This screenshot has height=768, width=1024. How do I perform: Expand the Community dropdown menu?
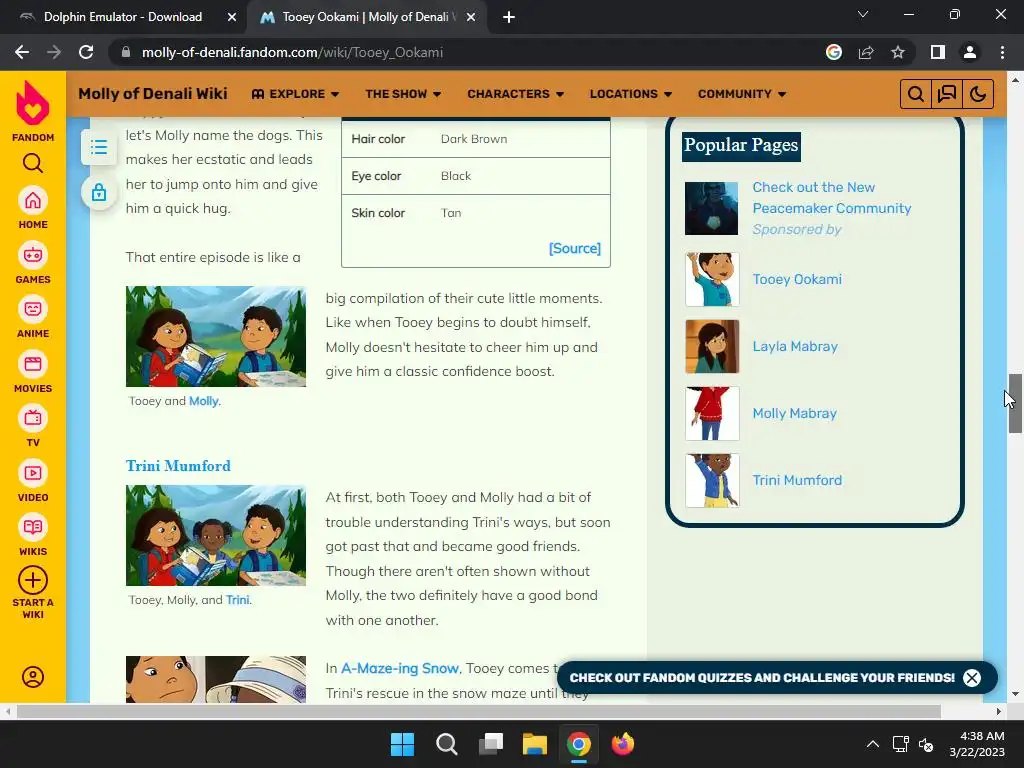[x=742, y=94]
